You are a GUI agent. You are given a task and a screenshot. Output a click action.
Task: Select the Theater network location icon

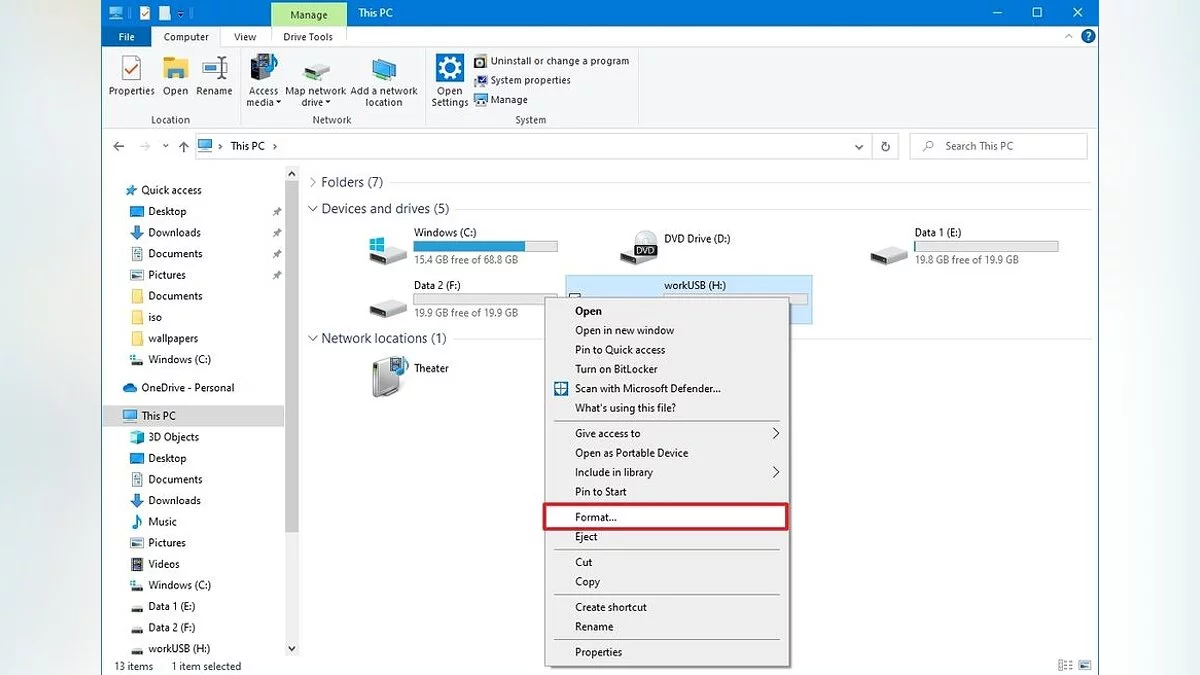coord(386,377)
